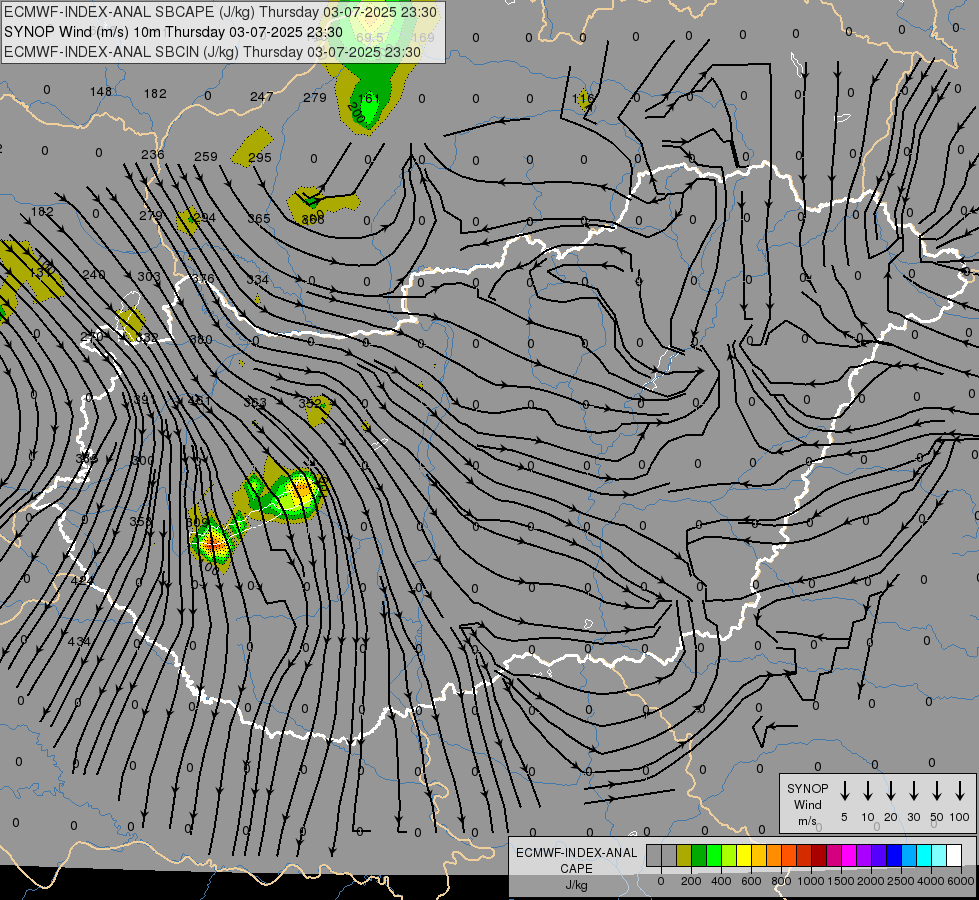Pick the dark red CAPE legend swatch
This screenshot has height=900, width=979.
coord(819,855)
